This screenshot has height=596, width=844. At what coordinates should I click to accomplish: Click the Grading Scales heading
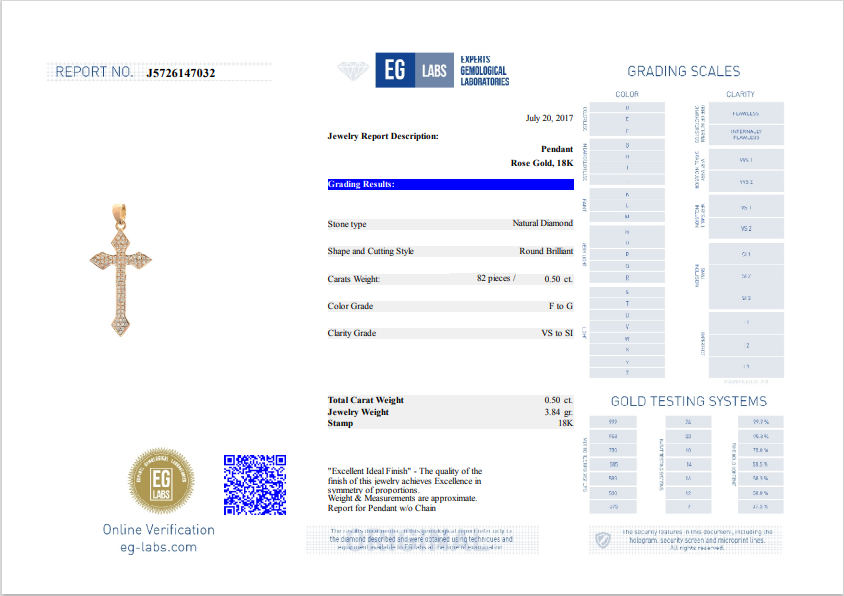[683, 71]
